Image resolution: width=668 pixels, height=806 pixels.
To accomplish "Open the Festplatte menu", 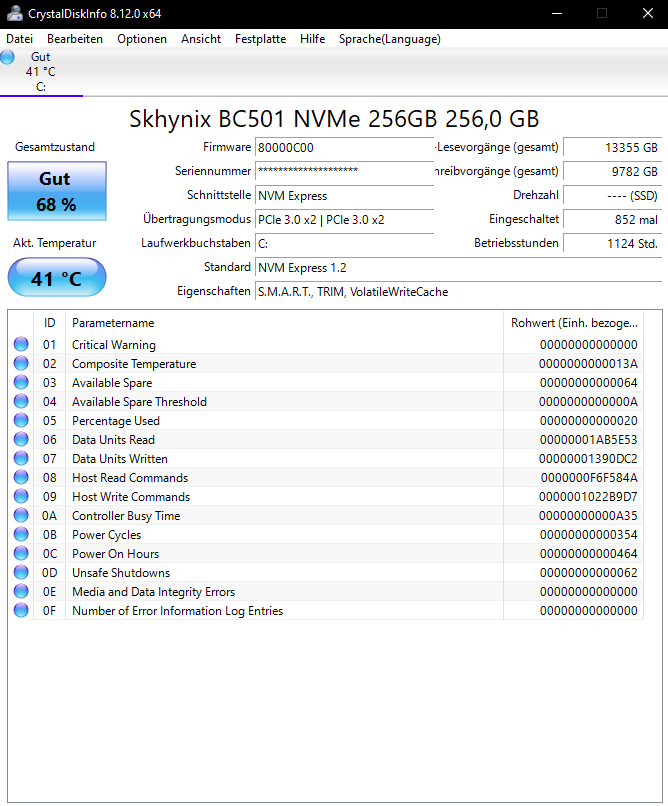I will click(x=261, y=39).
